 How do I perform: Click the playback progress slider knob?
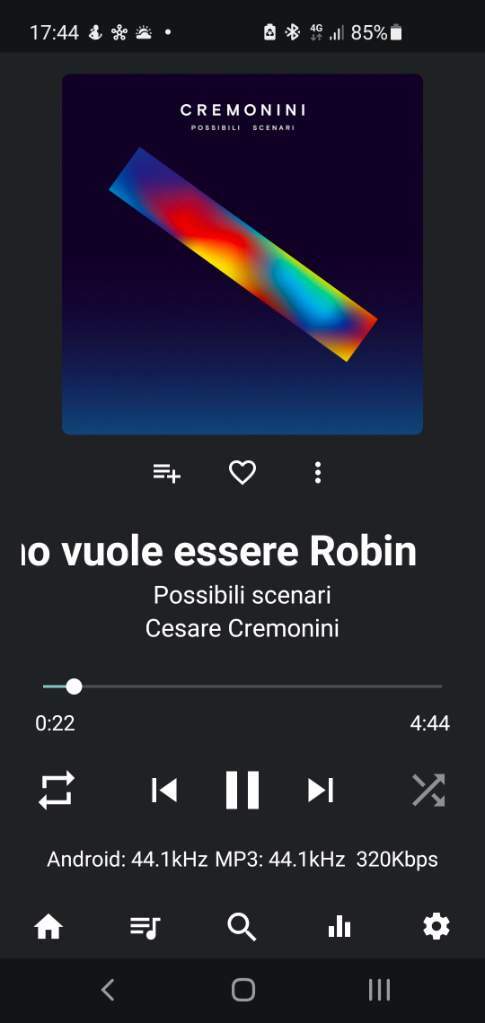pyautogui.click(x=74, y=686)
